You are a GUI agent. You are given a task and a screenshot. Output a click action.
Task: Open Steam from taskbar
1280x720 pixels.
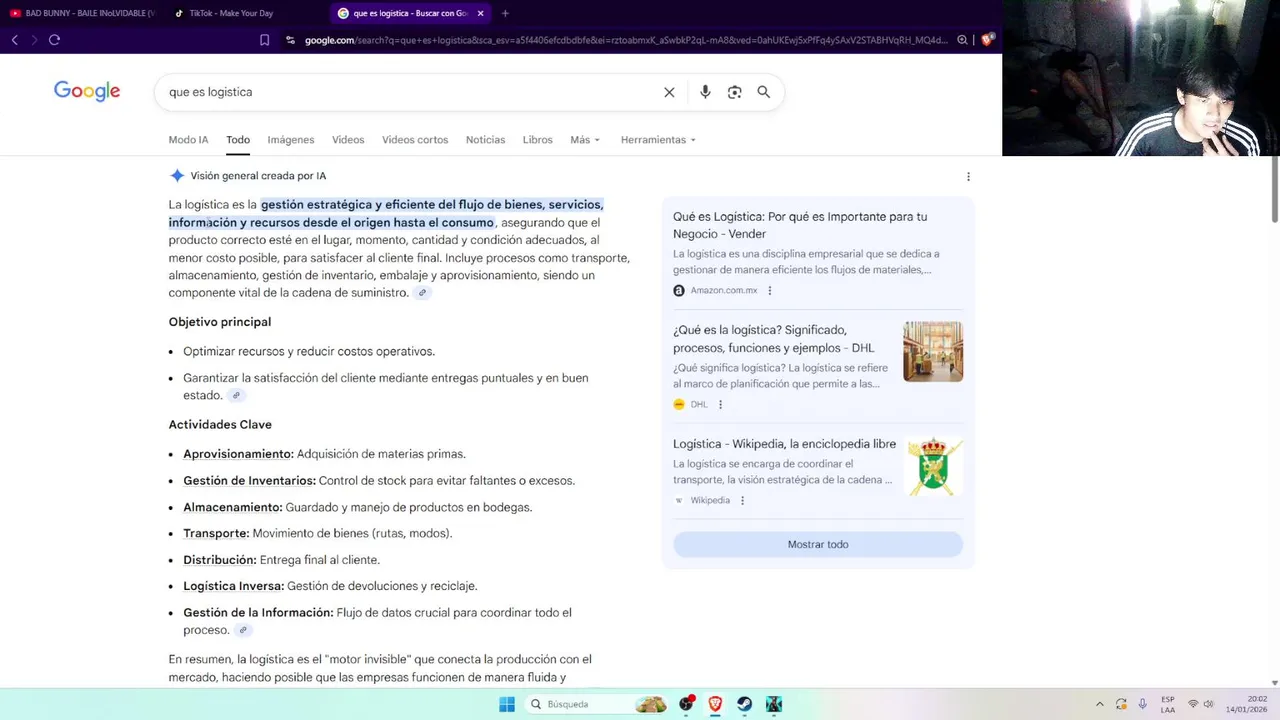(x=744, y=704)
